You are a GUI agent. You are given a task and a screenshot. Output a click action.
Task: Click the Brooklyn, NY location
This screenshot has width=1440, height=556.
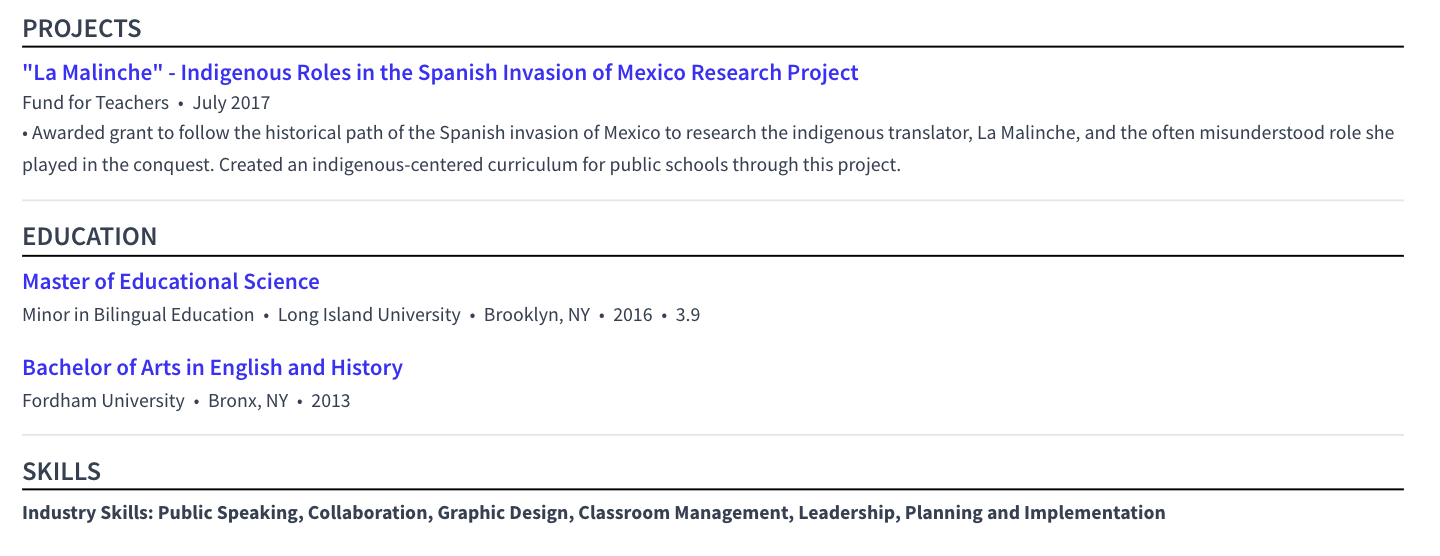click(x=537, y=315)
